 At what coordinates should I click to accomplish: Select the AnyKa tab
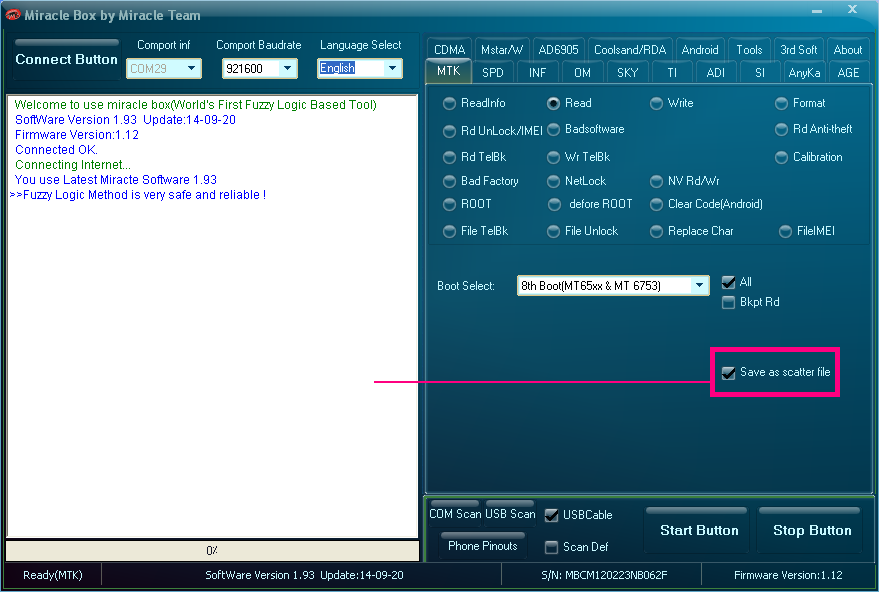804,72
